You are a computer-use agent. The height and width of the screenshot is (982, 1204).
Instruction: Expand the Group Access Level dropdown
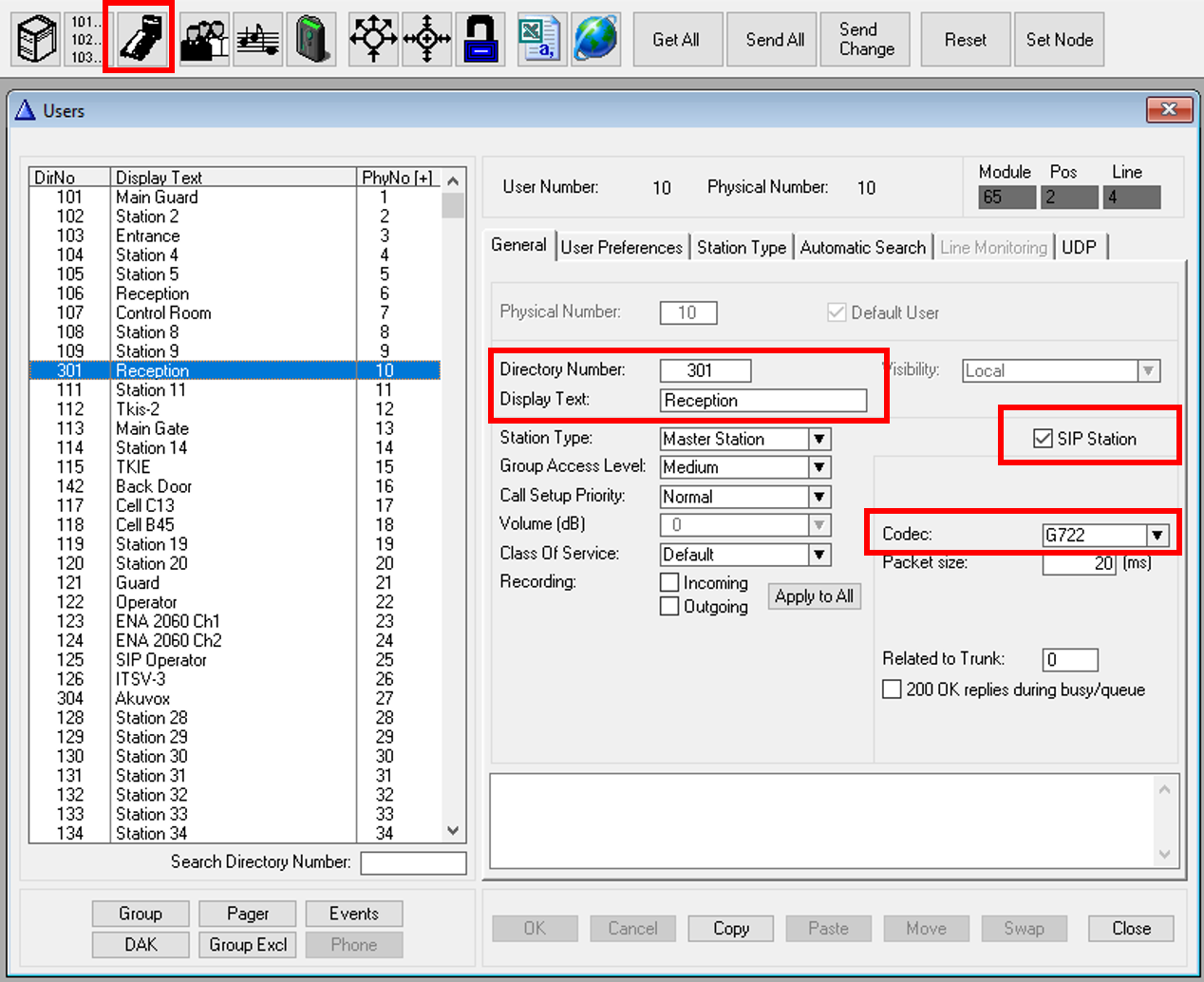click(819, 467)
